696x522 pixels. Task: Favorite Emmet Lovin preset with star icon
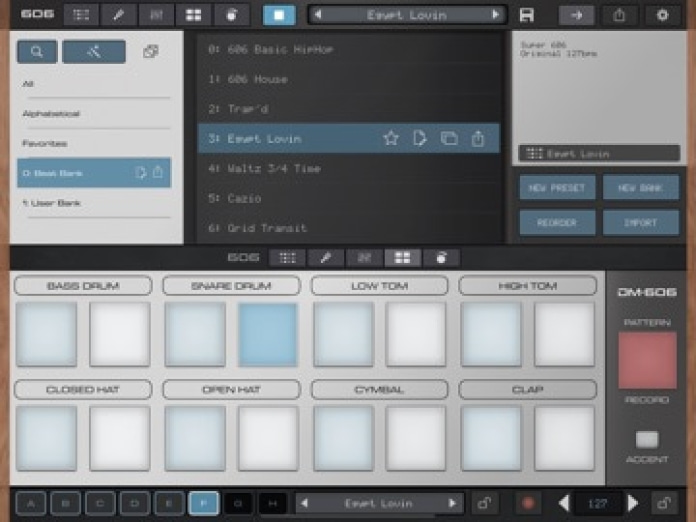391,138
